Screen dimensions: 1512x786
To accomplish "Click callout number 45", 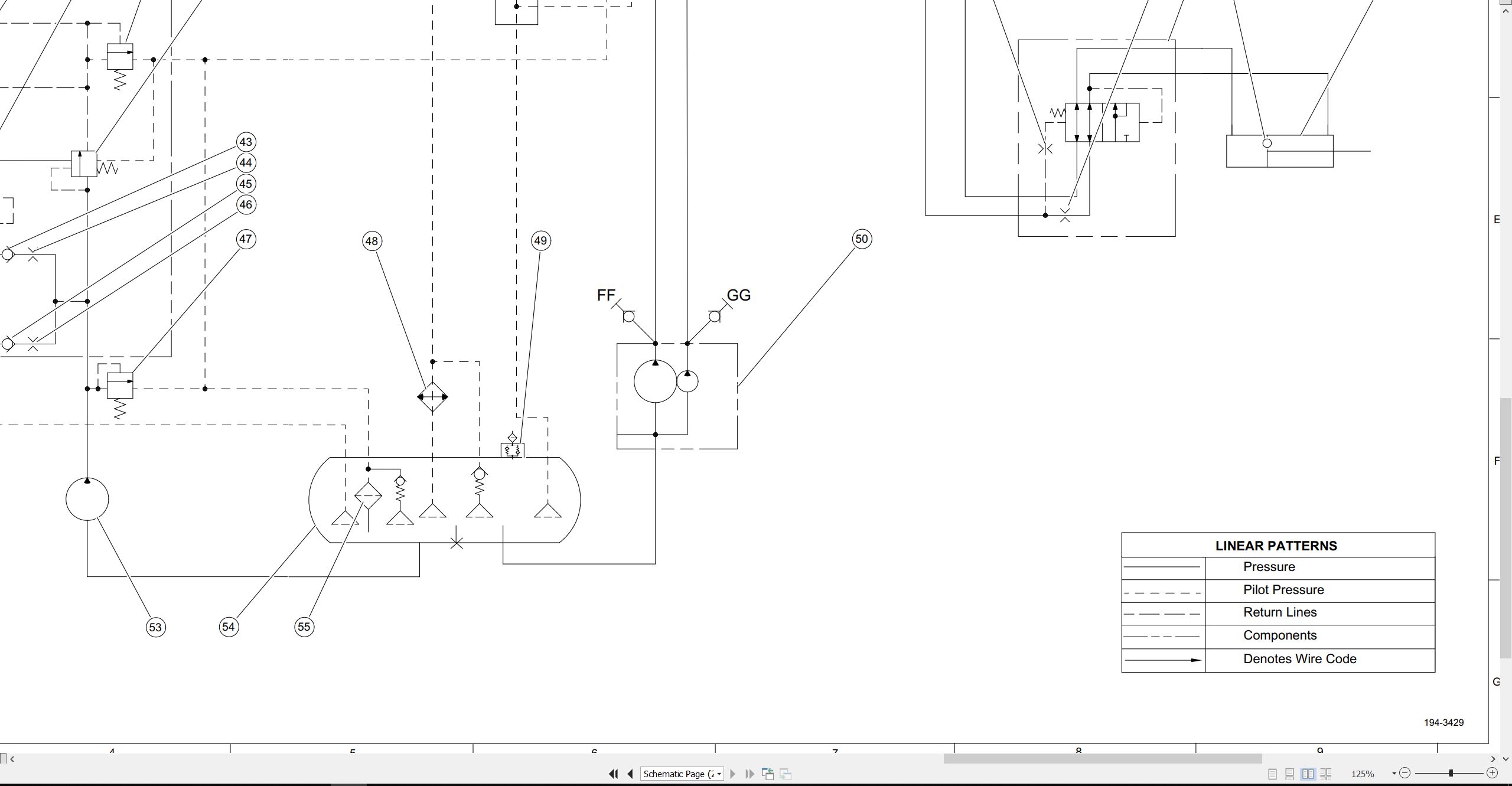I will pos(246,184).
